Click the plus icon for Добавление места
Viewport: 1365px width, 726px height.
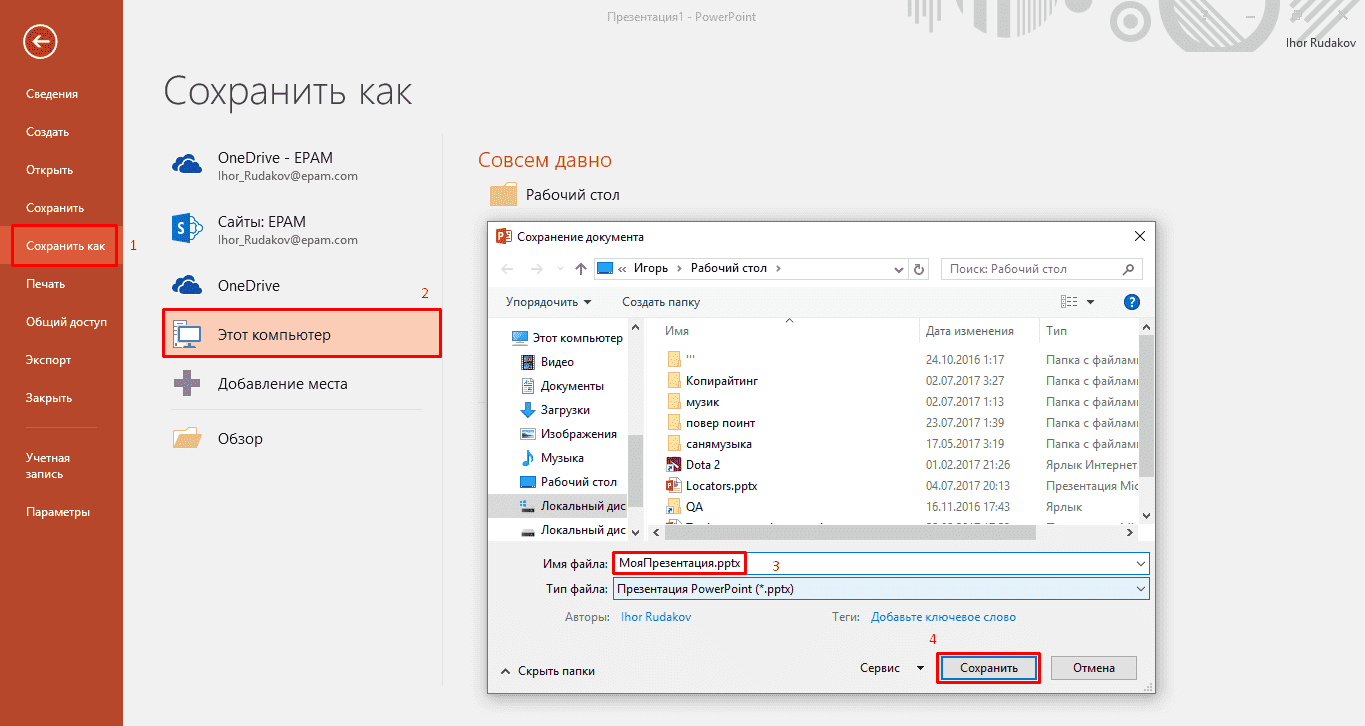[x=188, y=383]
